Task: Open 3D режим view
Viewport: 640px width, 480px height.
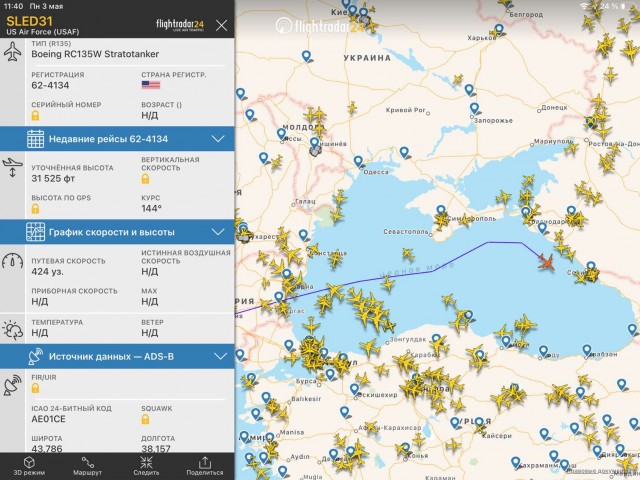Action: [29, 467]
